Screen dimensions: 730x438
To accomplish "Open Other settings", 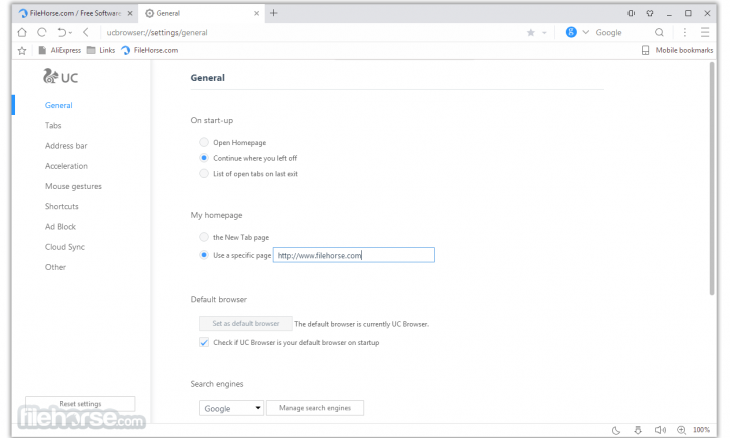I will 55,267.
